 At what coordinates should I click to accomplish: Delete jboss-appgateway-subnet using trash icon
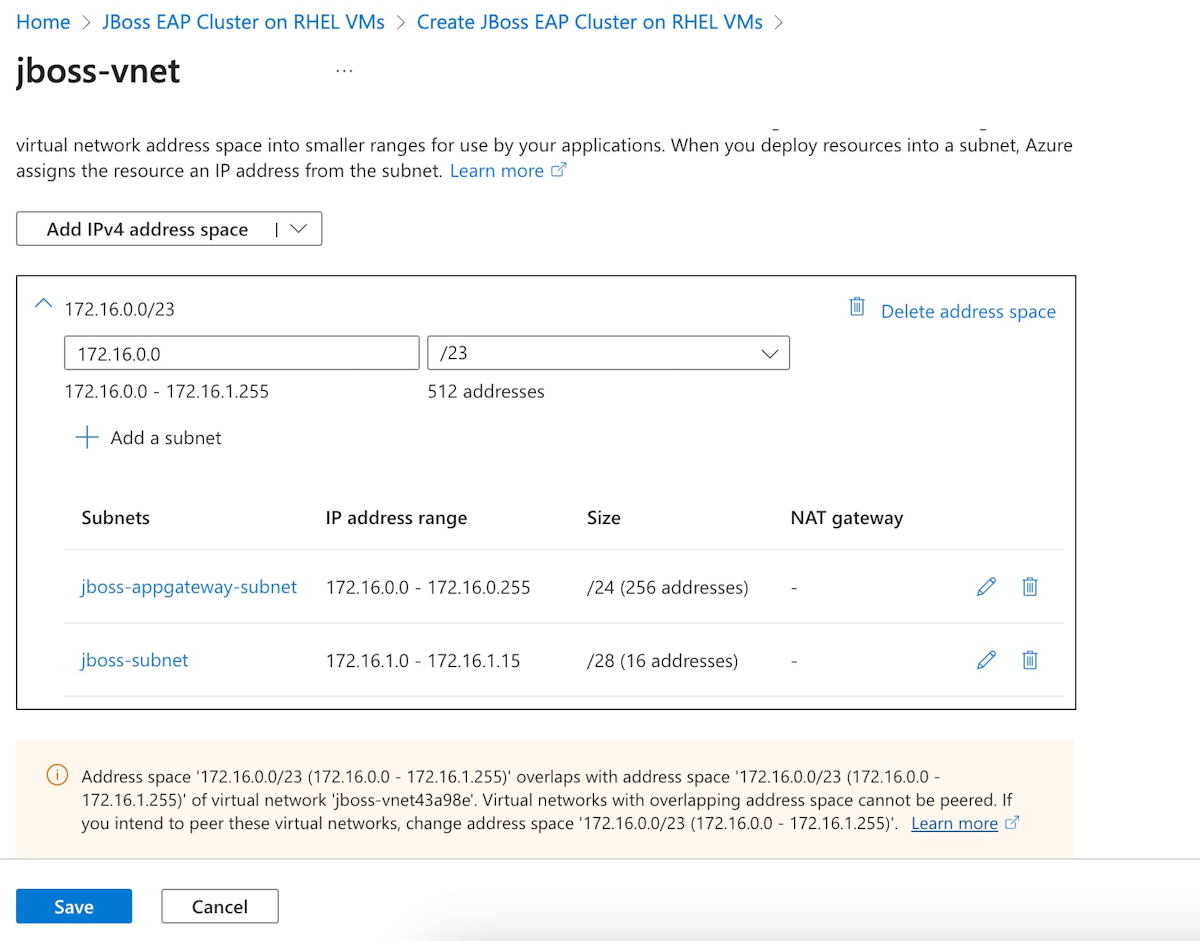click(x=1030, y=587)
